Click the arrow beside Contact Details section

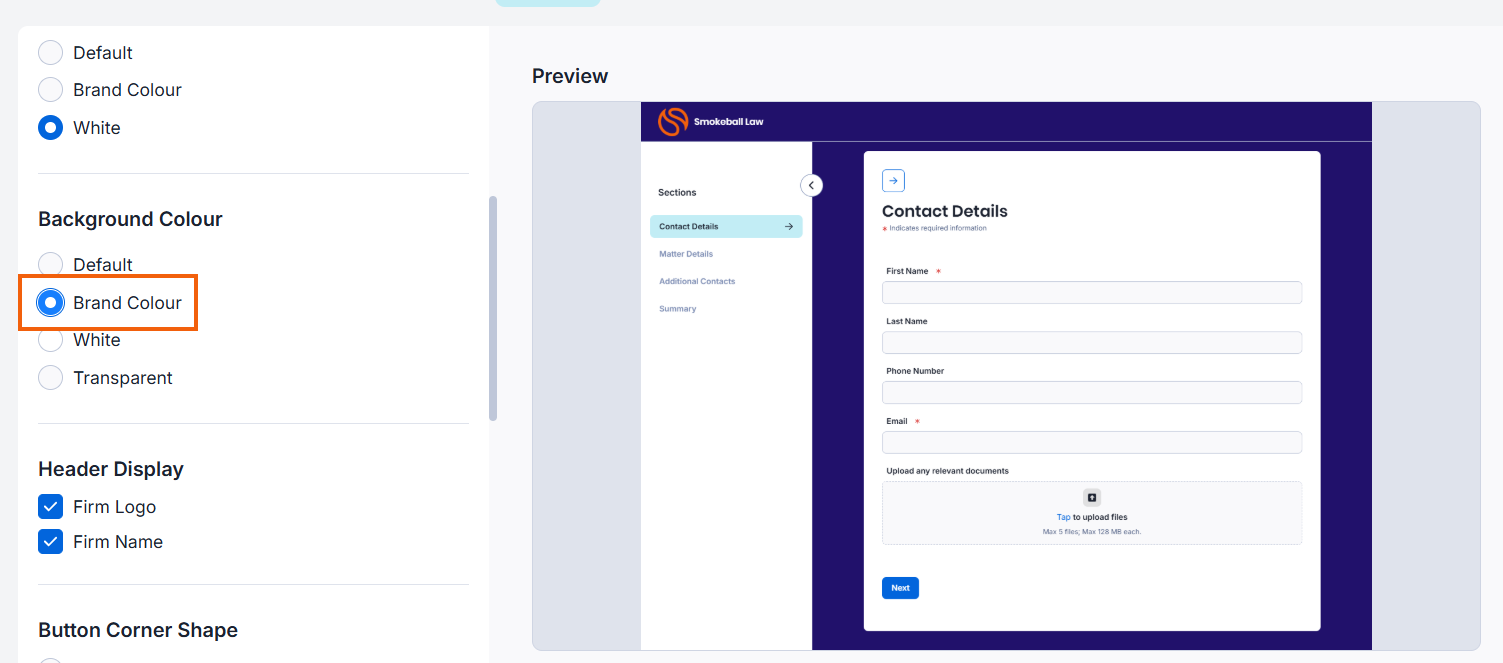point(789,227)
